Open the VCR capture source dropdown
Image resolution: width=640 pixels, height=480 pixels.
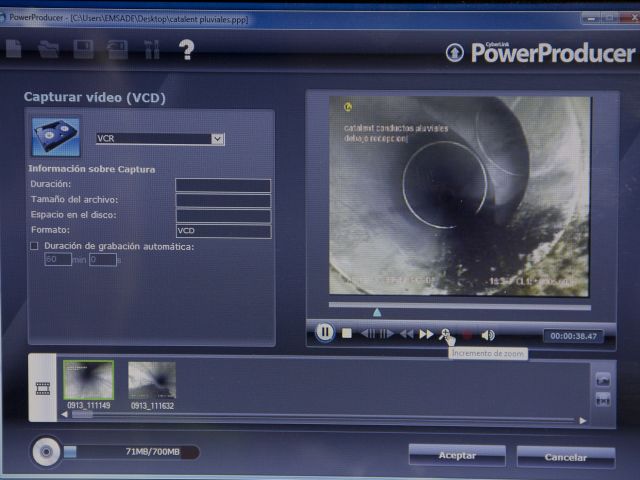coord(218,139)
